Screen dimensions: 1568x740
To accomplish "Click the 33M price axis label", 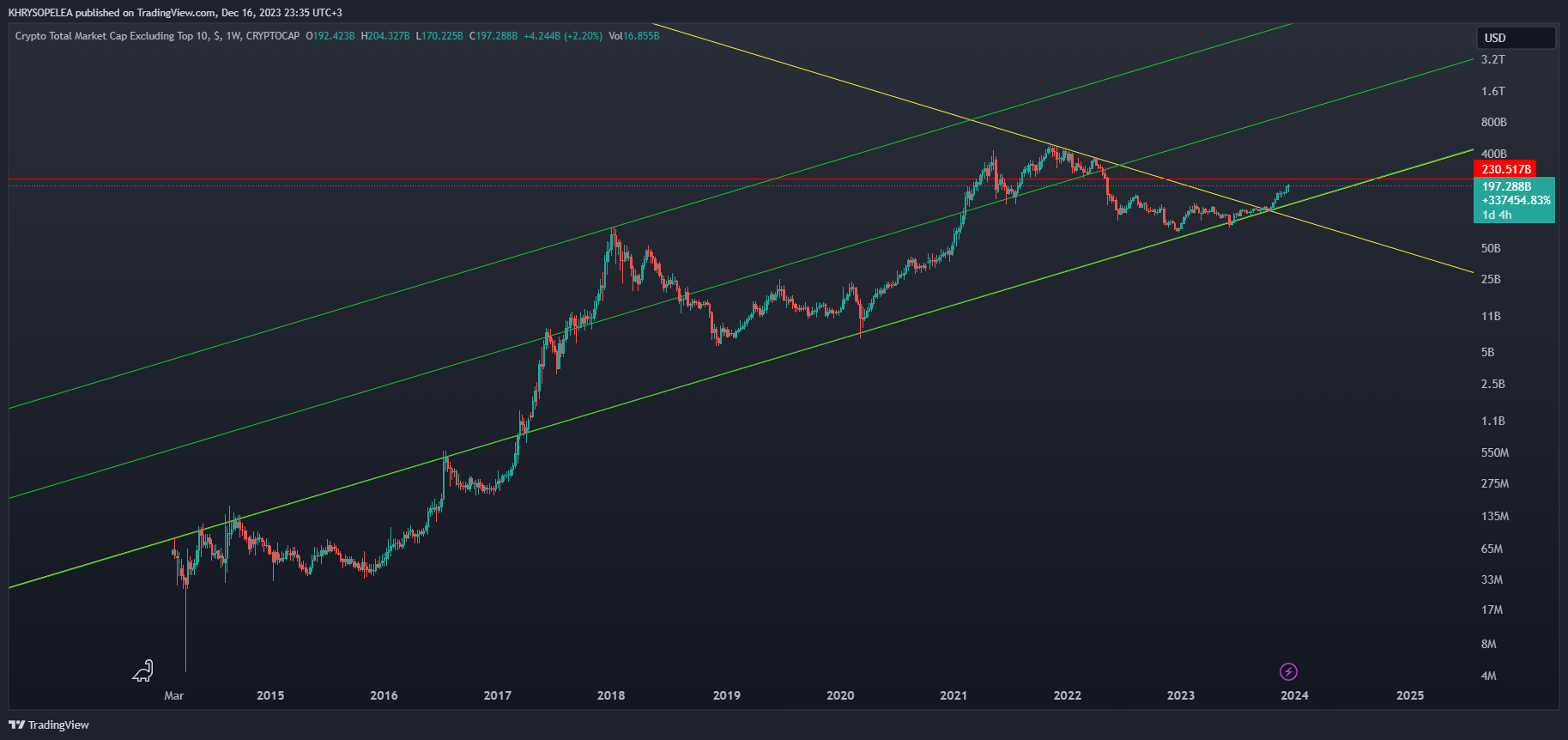I will [x=1492, y=579].
